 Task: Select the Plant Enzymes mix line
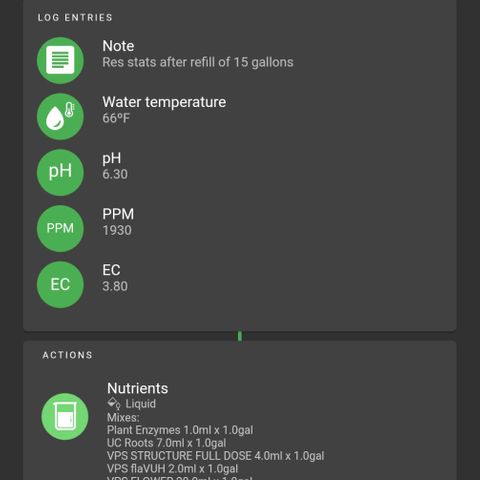[180, 430]
